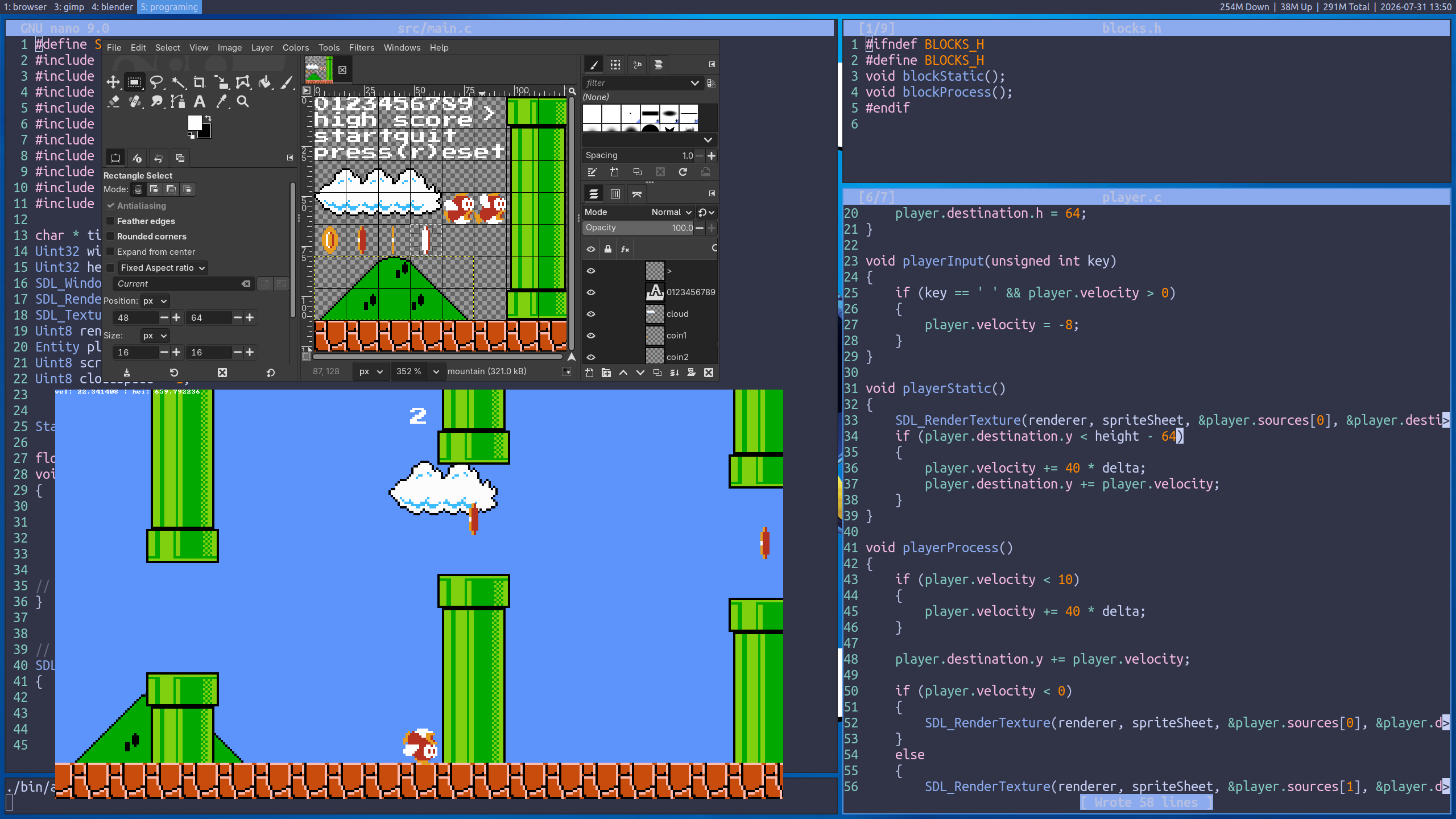Viewport: 1456px width, 819px height.
Task: Select the Bucket Fill tool
Action: coord(264,82)
